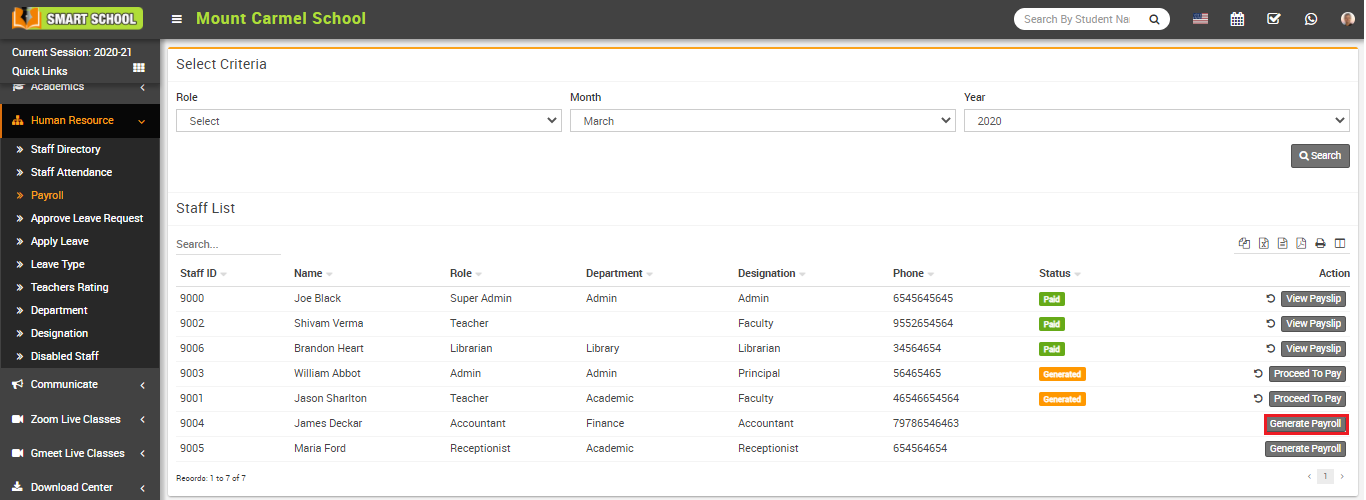Image resolution: width=1366 pixels, height=500 pixels.
Task: Open the task checklist icon in header
Action: pos(1273,19)
